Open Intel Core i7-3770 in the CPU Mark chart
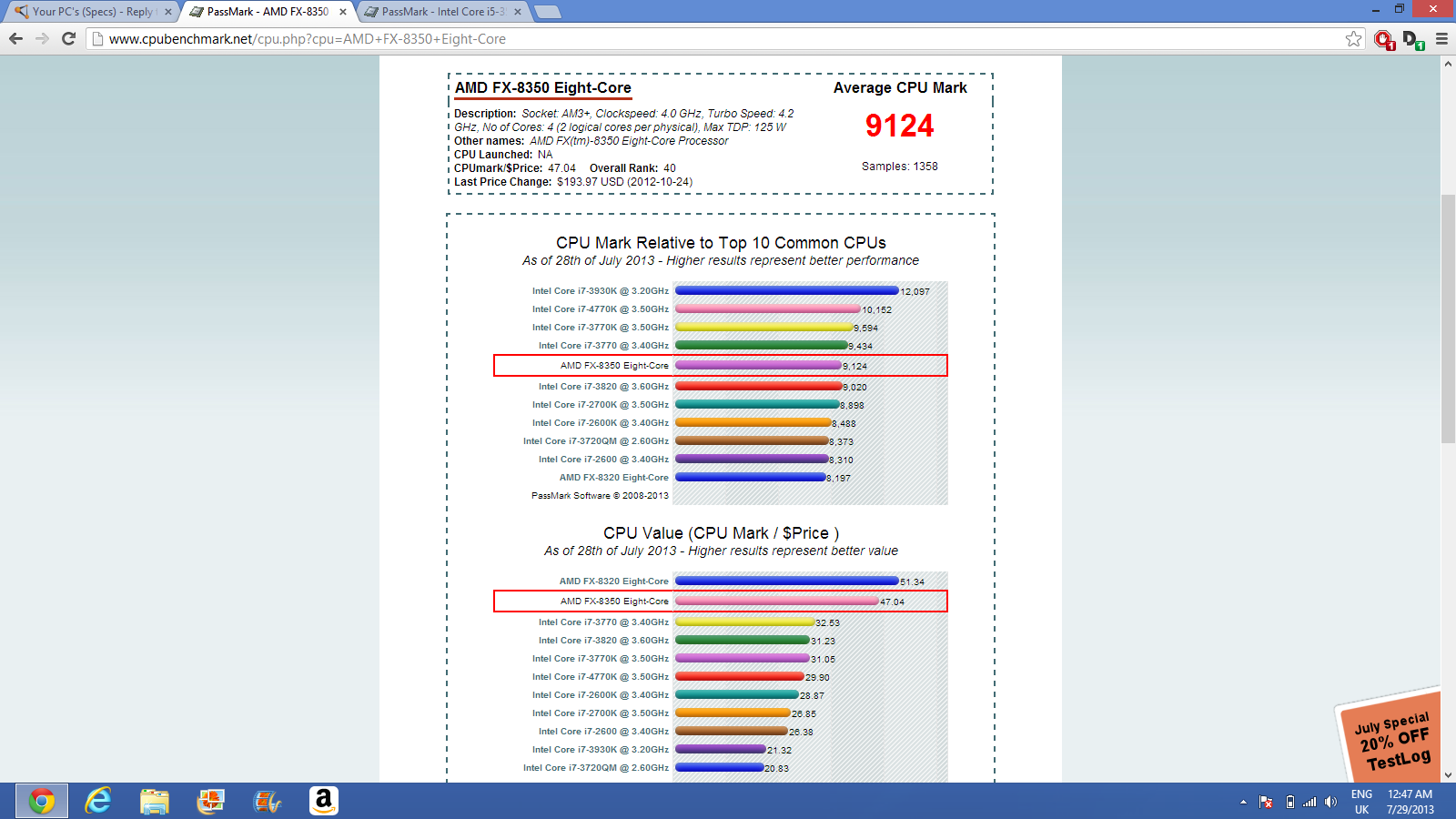This screenshot has height=819, width=1456. [x=603, y=346]
